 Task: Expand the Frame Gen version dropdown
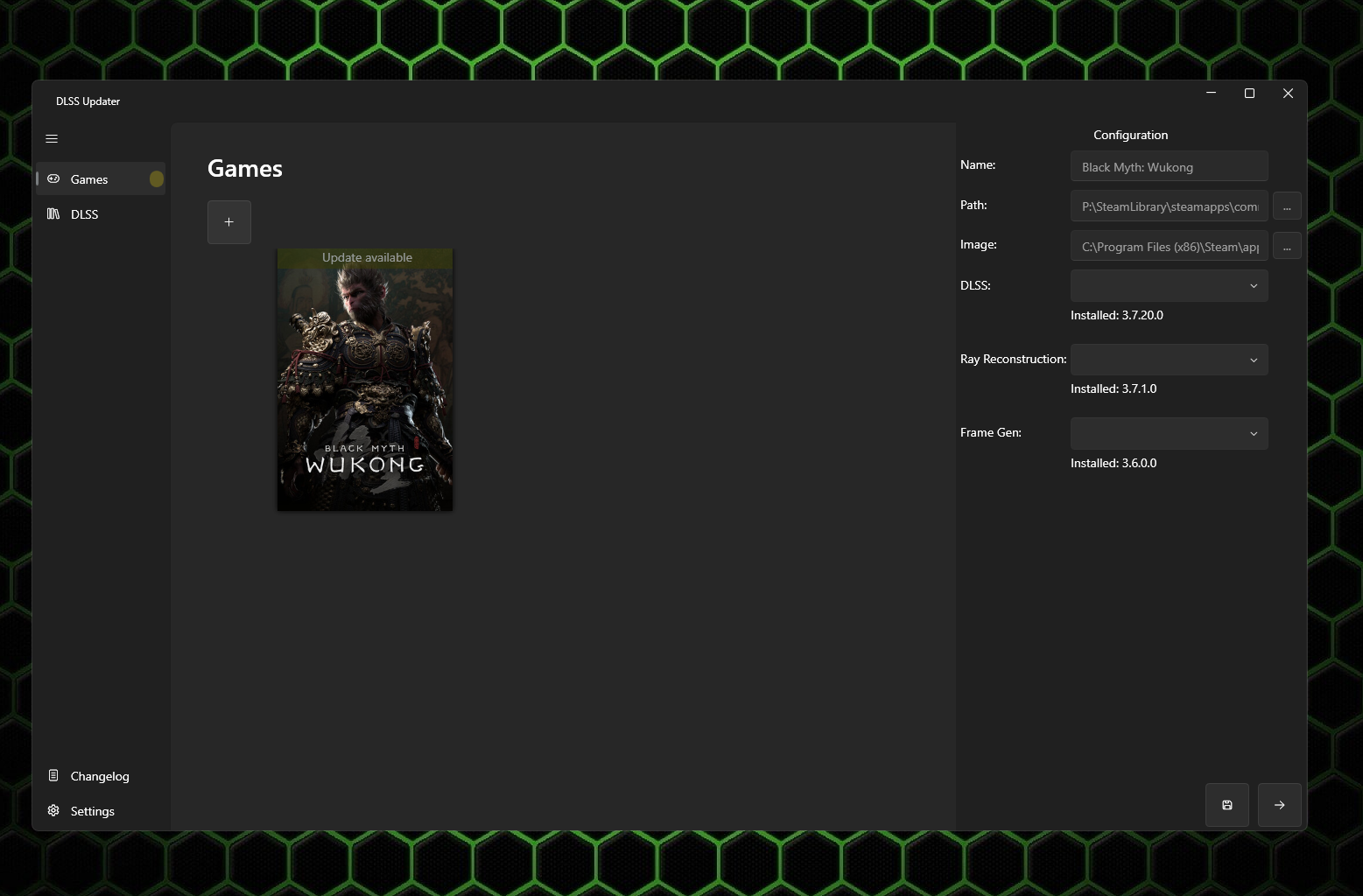click(1169, 433)
